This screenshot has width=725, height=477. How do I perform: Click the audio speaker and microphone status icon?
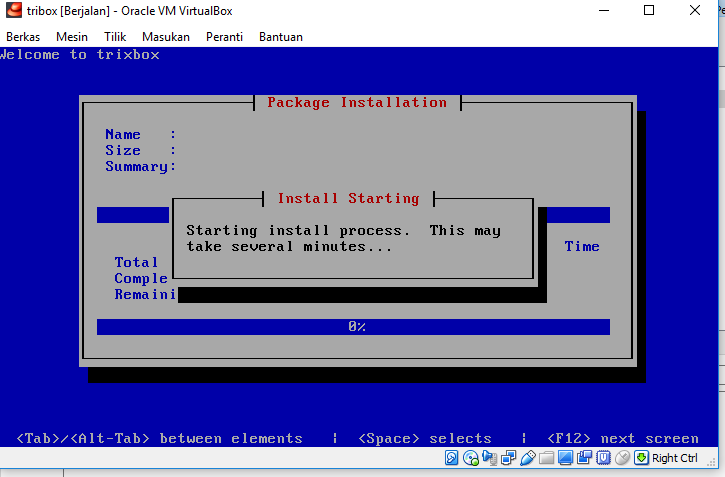point(489,458)
